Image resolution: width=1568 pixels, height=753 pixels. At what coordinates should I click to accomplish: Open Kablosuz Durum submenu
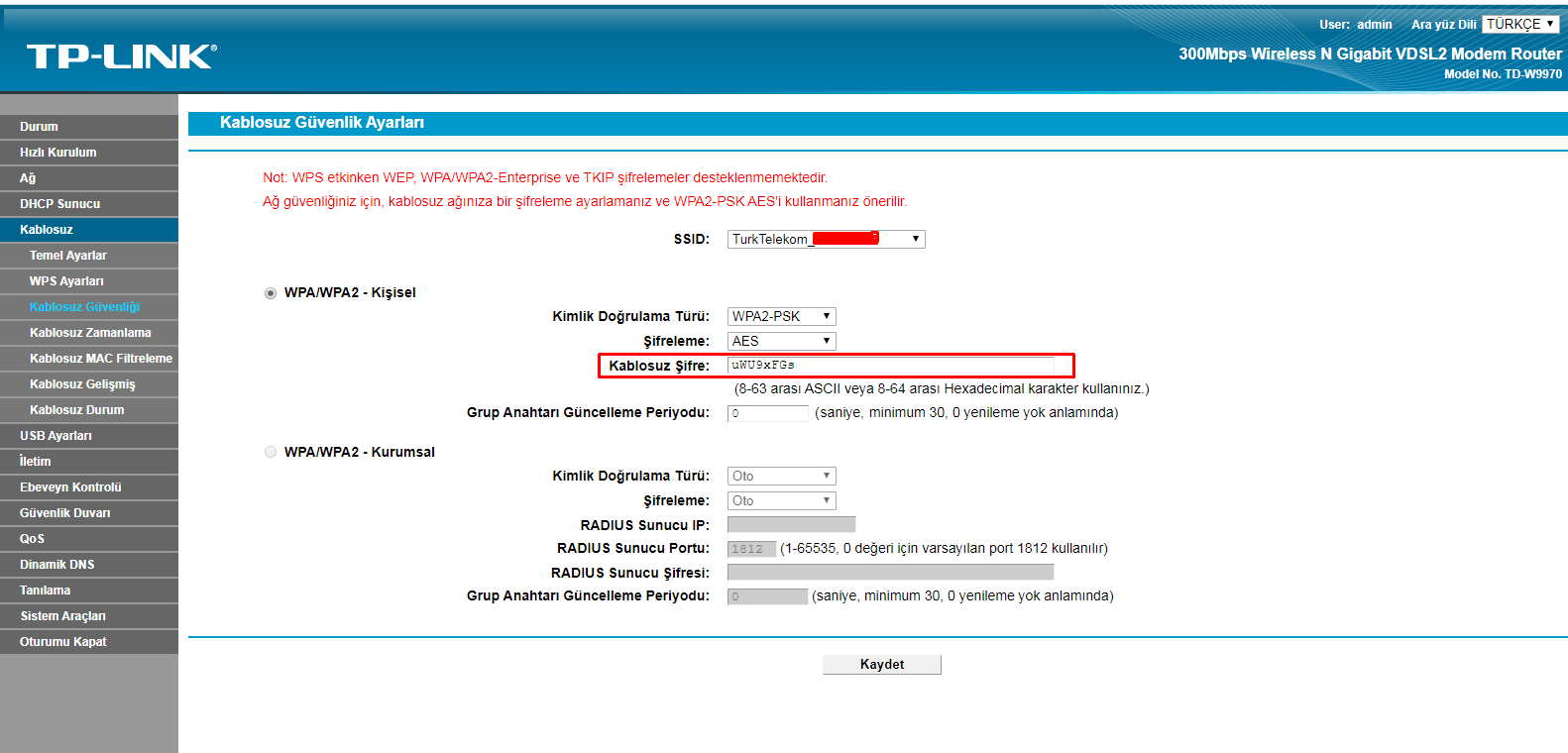(x=89, y=410)
